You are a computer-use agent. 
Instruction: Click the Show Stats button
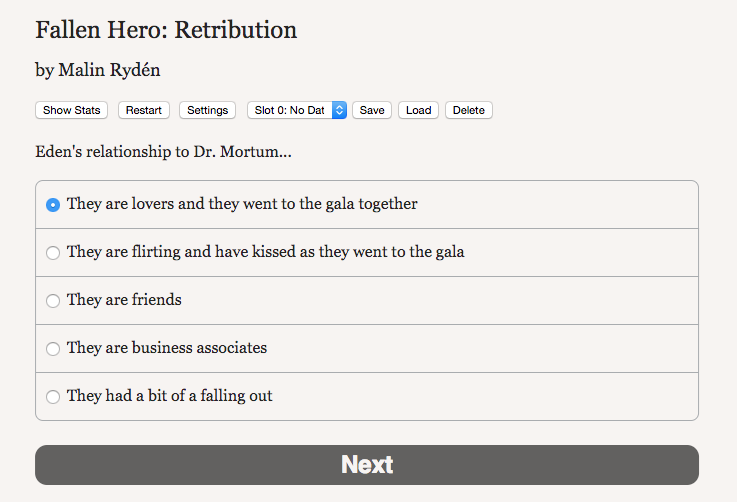pos(71,110)
